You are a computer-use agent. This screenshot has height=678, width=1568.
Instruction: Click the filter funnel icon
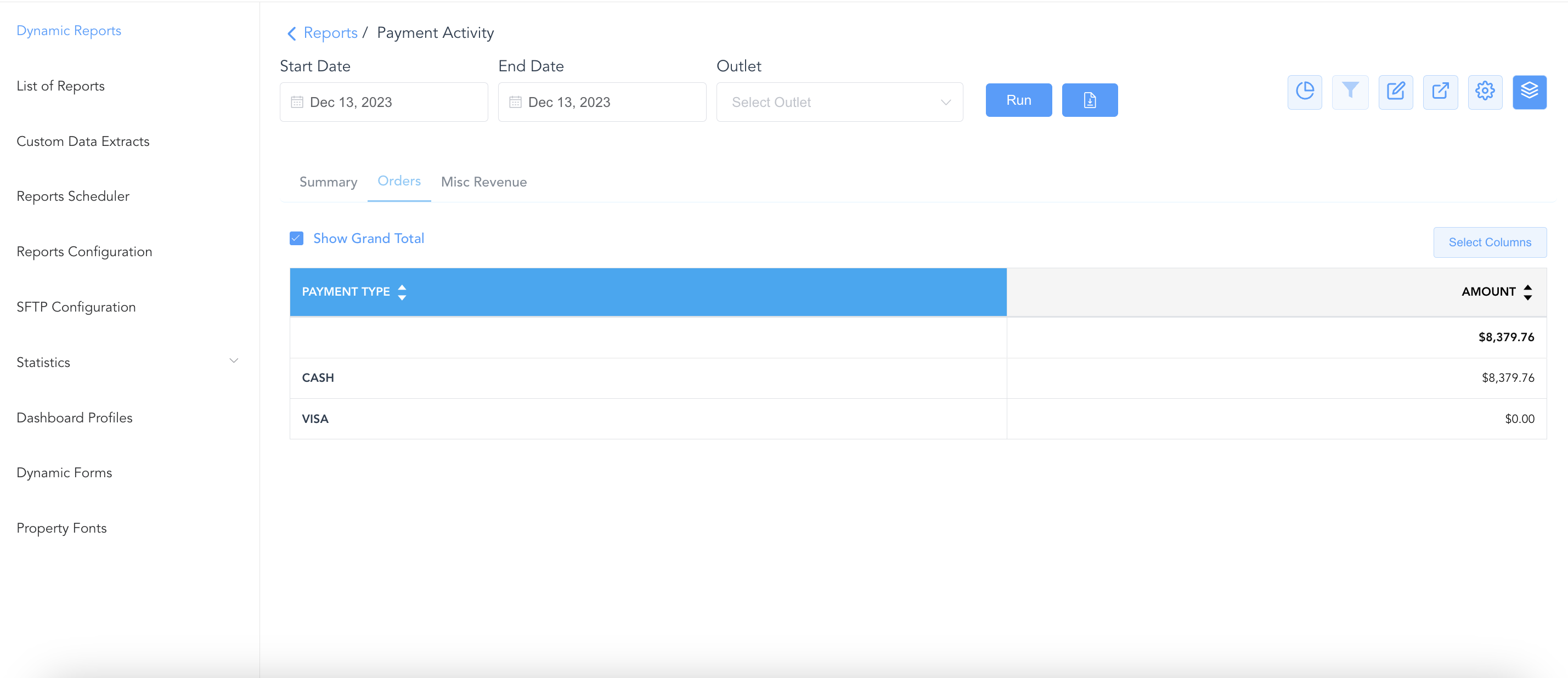point(1350,92)
